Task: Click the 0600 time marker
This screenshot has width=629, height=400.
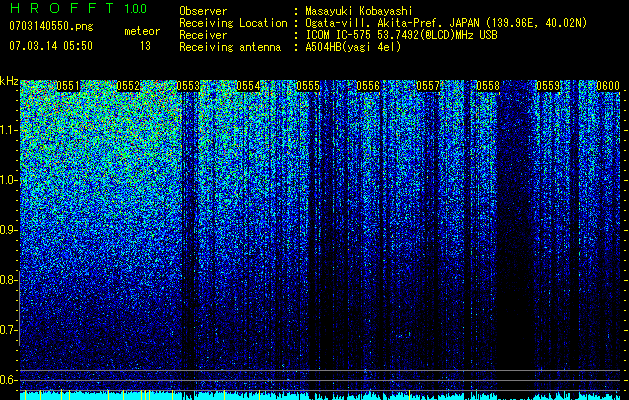Action: click(x=608, y=86)
